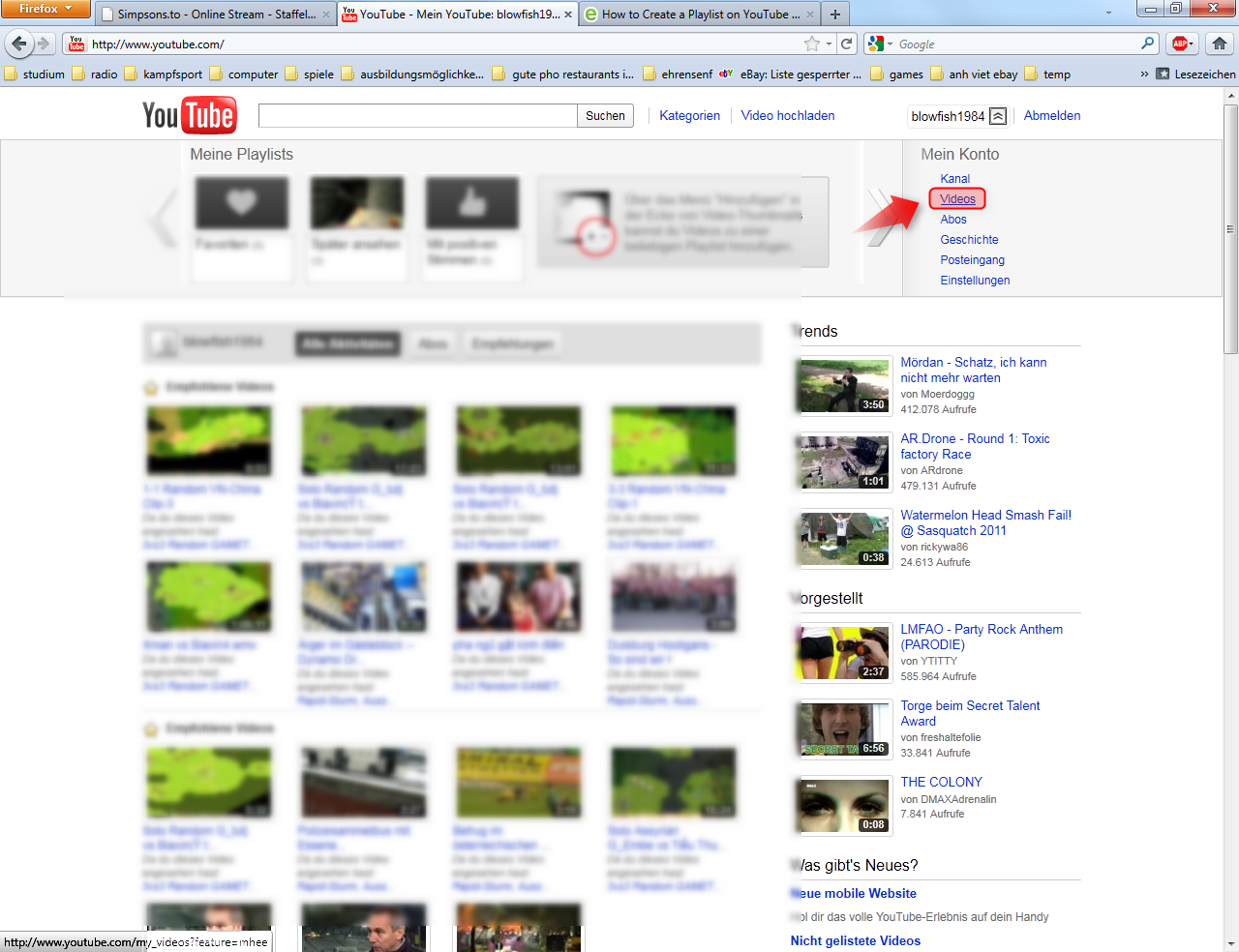
Task: Go to the browser home page icon
Action: (1220, 44)
